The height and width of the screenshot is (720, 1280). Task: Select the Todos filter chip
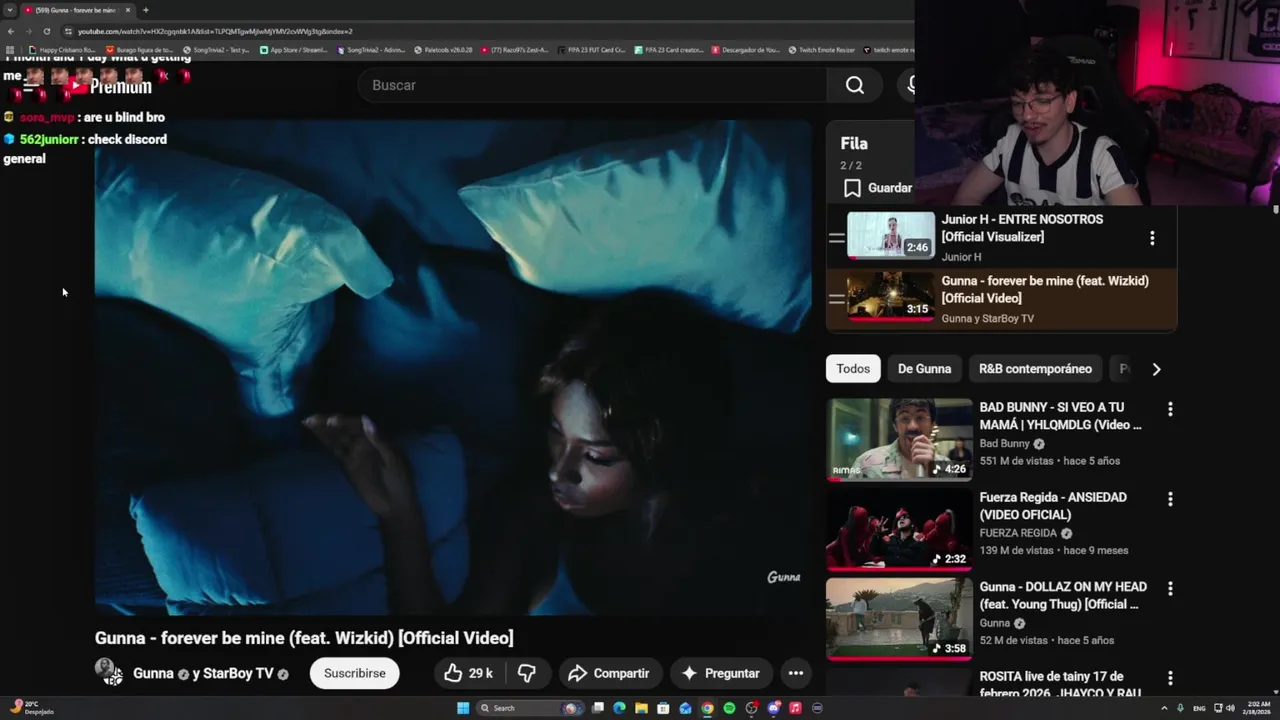tap(853, 369)
